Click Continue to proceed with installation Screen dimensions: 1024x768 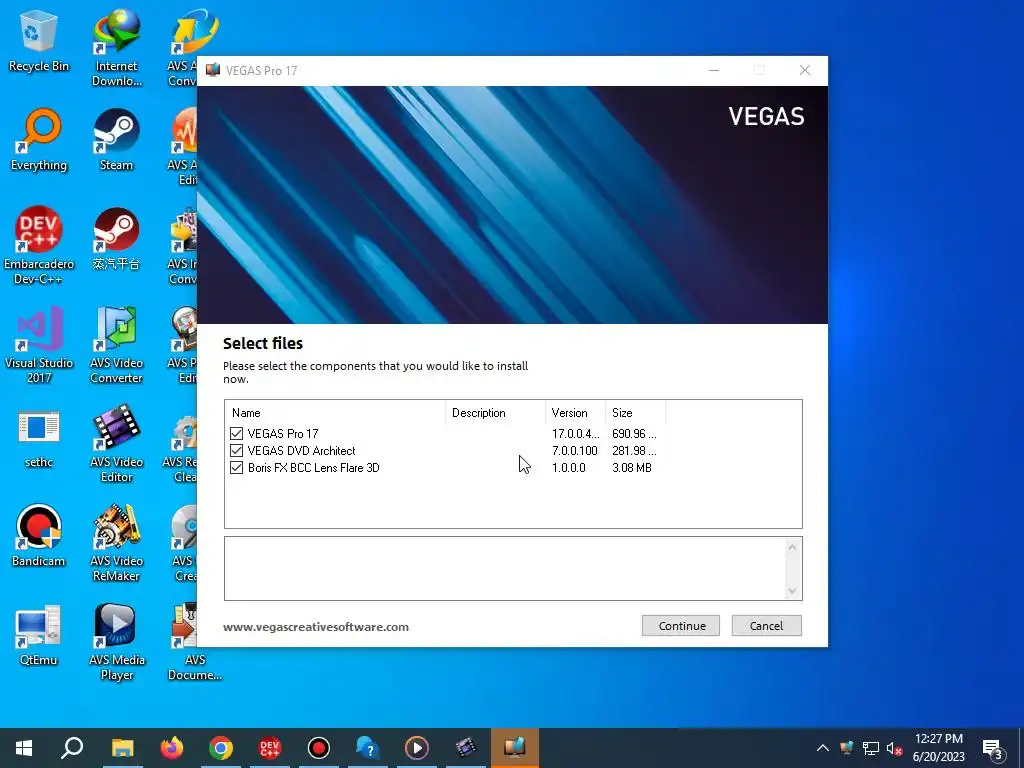[680, 626]
